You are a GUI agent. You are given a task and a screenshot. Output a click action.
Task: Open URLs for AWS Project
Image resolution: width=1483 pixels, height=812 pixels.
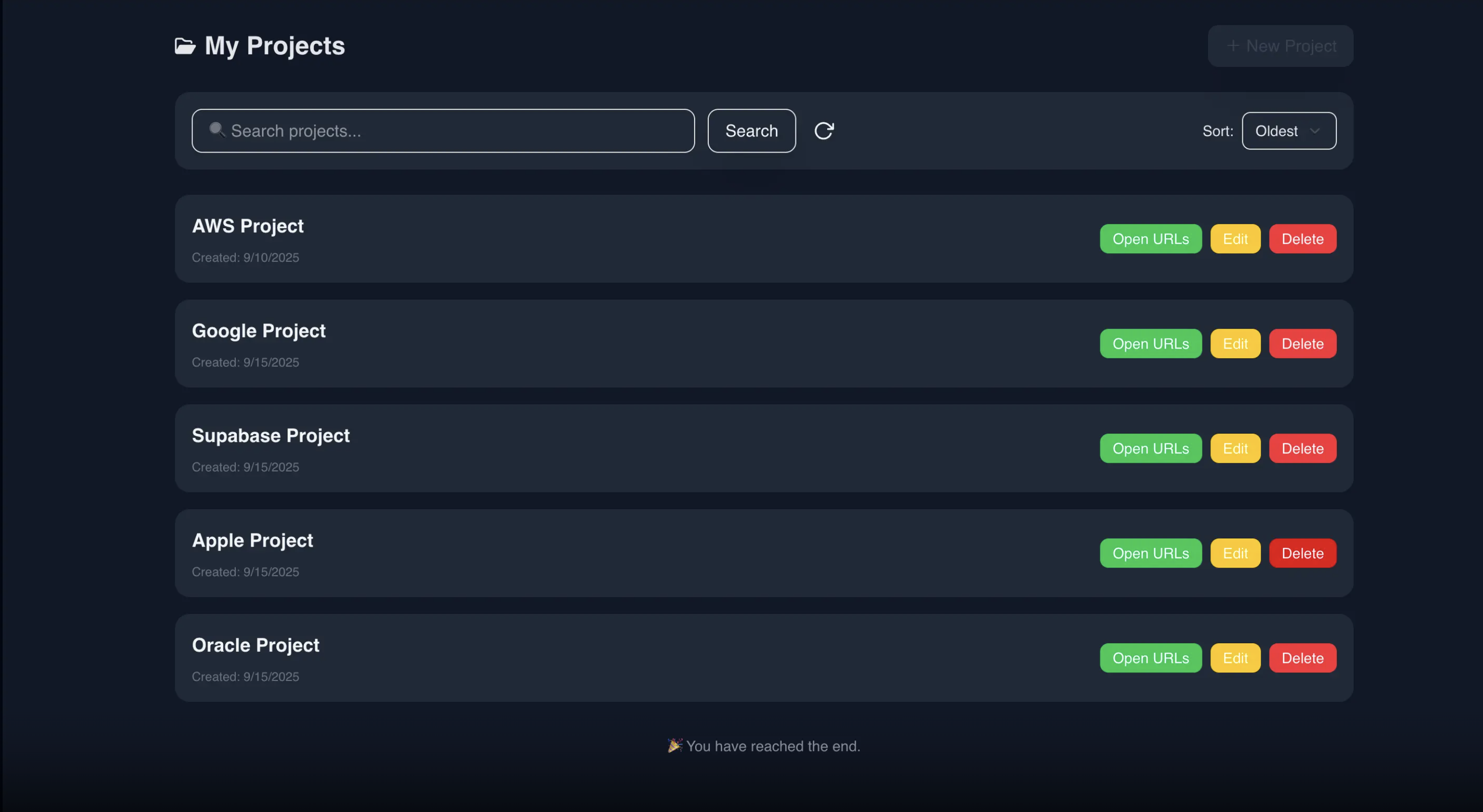coord(1150,238)
